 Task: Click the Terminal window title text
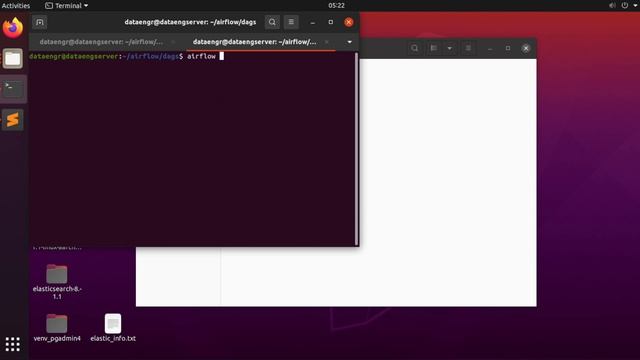pos(190,22)
